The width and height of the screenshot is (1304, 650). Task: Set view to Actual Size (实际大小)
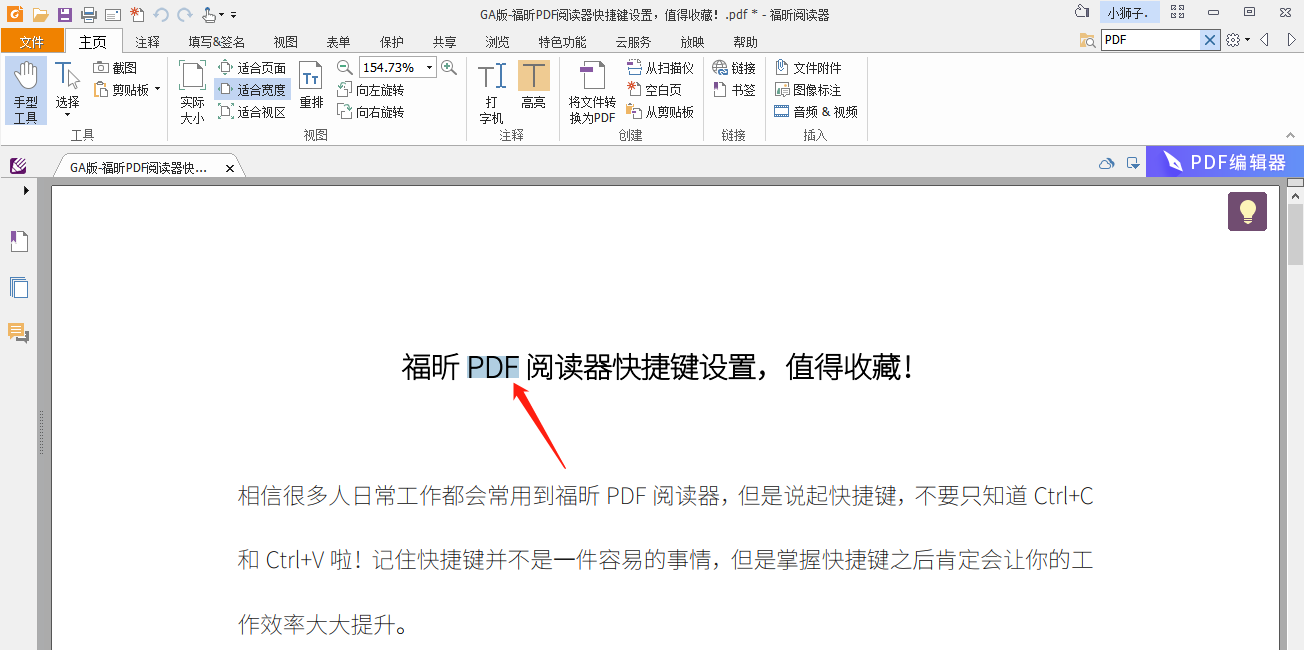click(x=192, y=91)
